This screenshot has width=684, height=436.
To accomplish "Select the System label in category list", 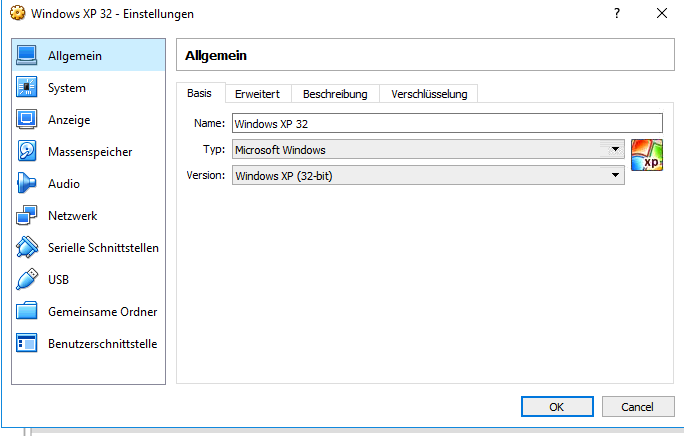I will point(67,88).
